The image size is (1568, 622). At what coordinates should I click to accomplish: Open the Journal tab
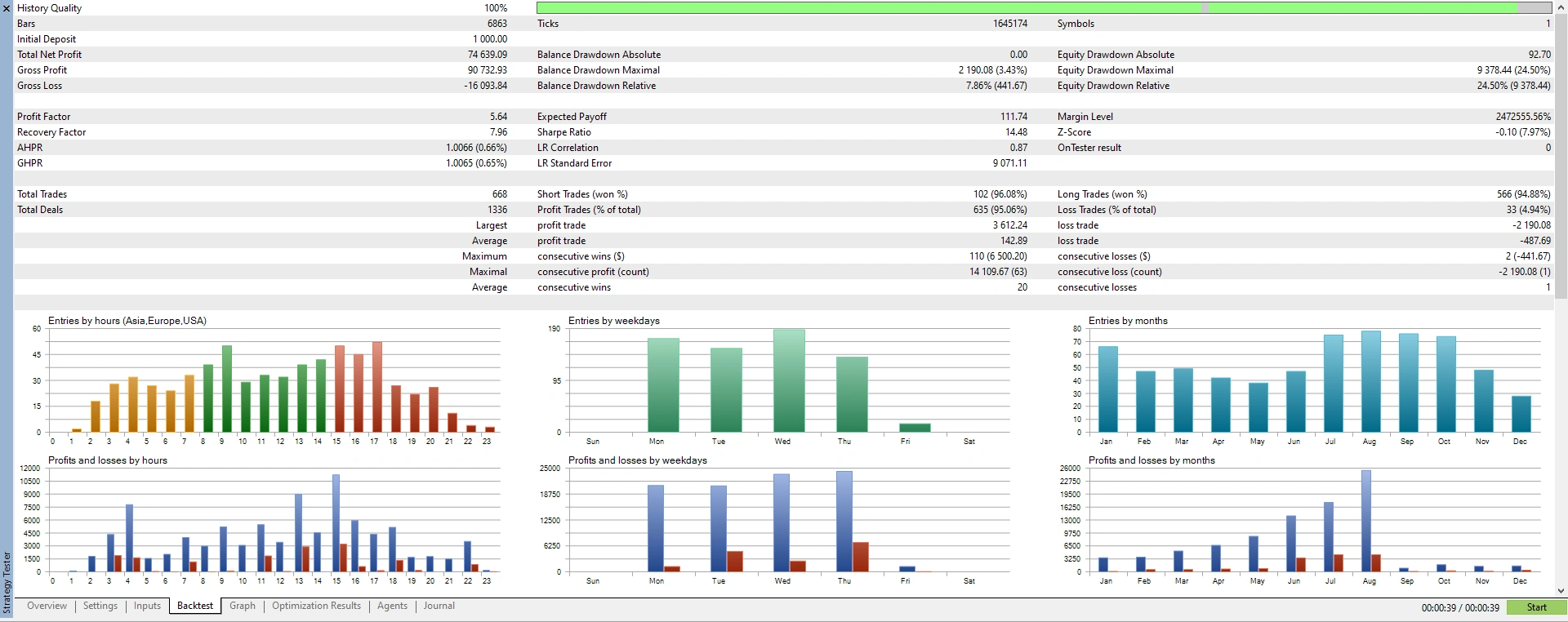439,606
